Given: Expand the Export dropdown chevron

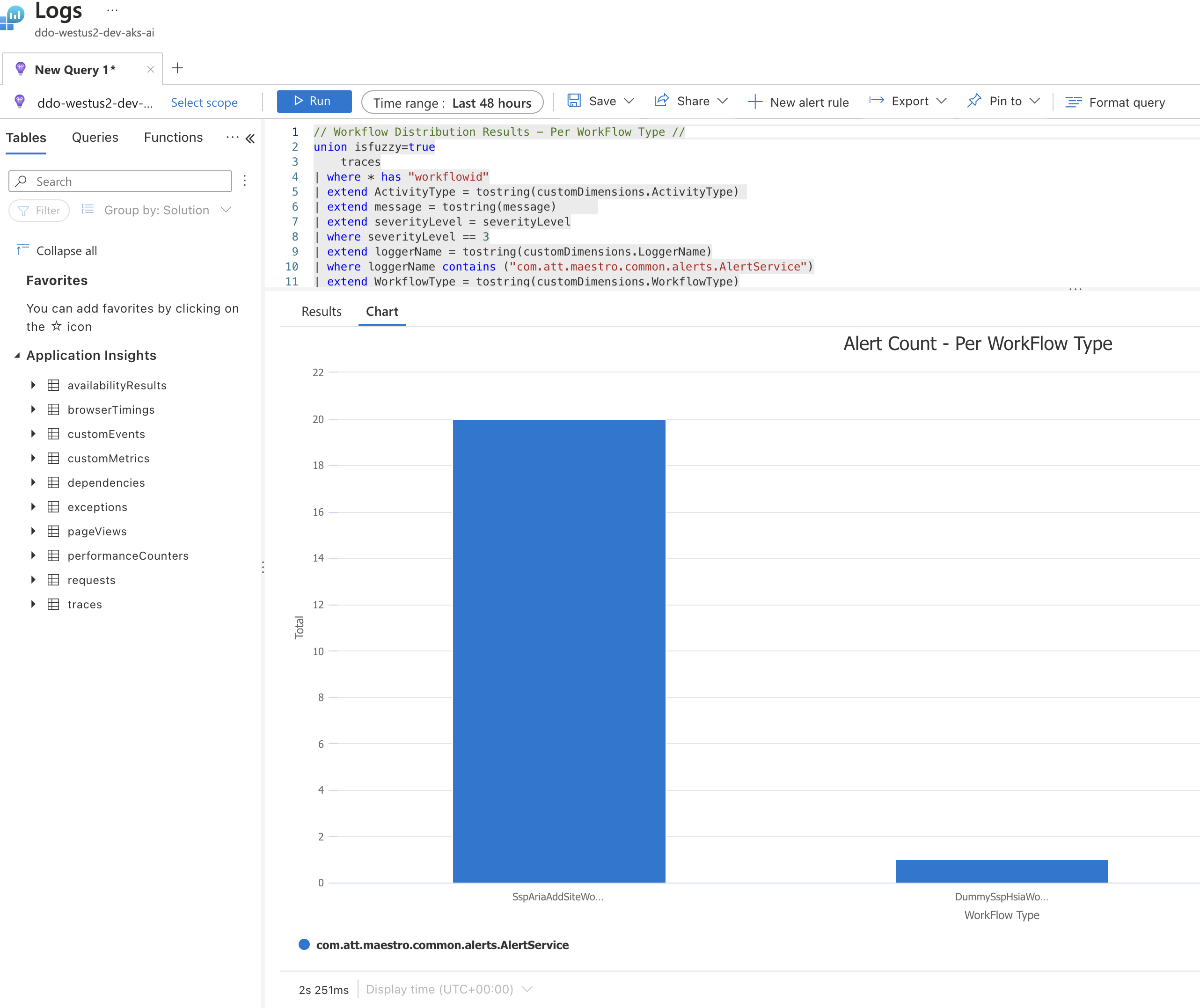Looking at the screenshot, I should (942, 101).
